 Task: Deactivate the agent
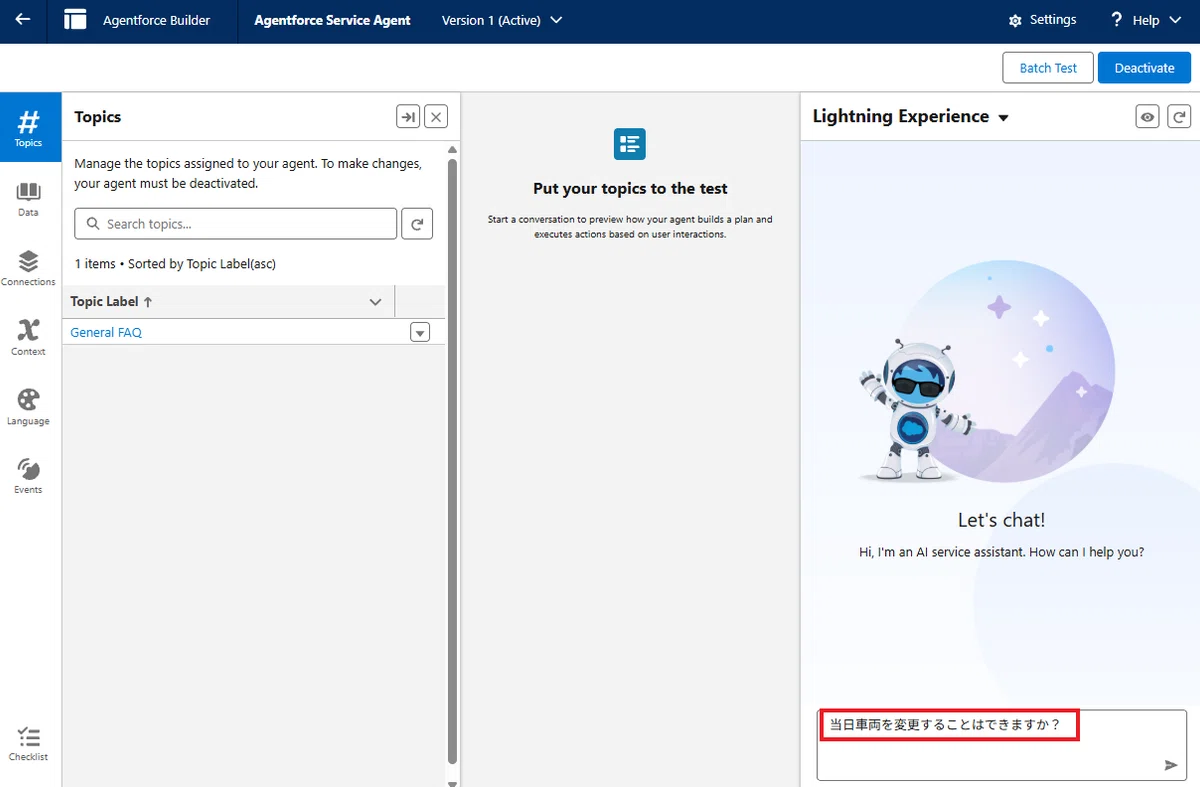(x=1144, y=68)
